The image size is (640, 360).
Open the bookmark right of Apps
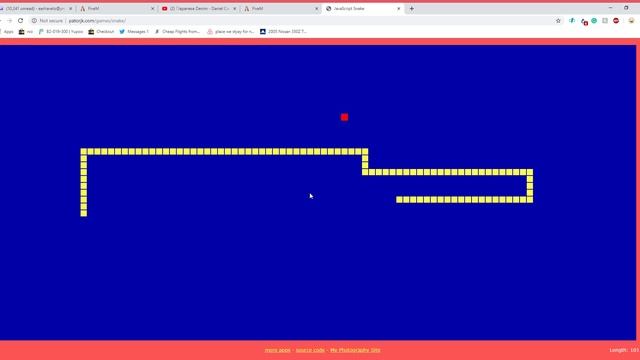26,31
